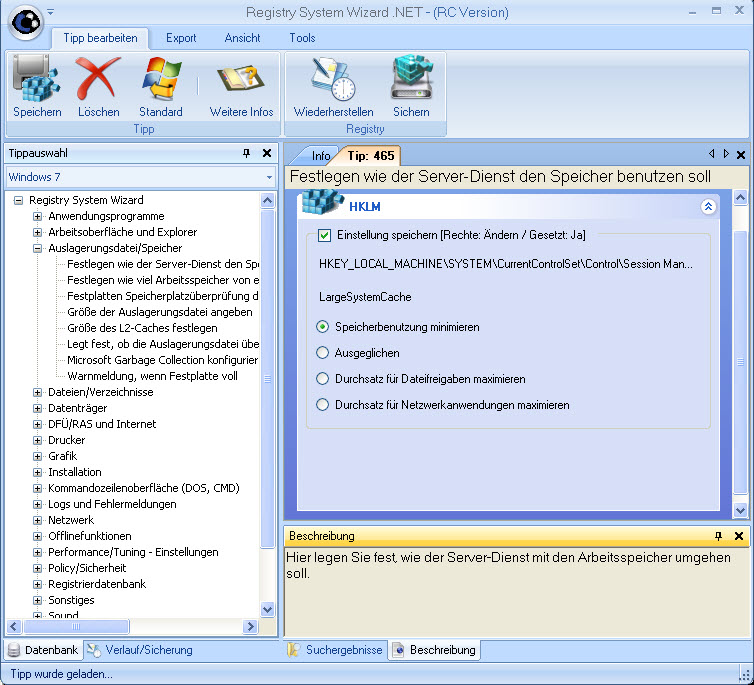Select tip Warnmeldung, wenn Festplatte voll

(152, 376)
